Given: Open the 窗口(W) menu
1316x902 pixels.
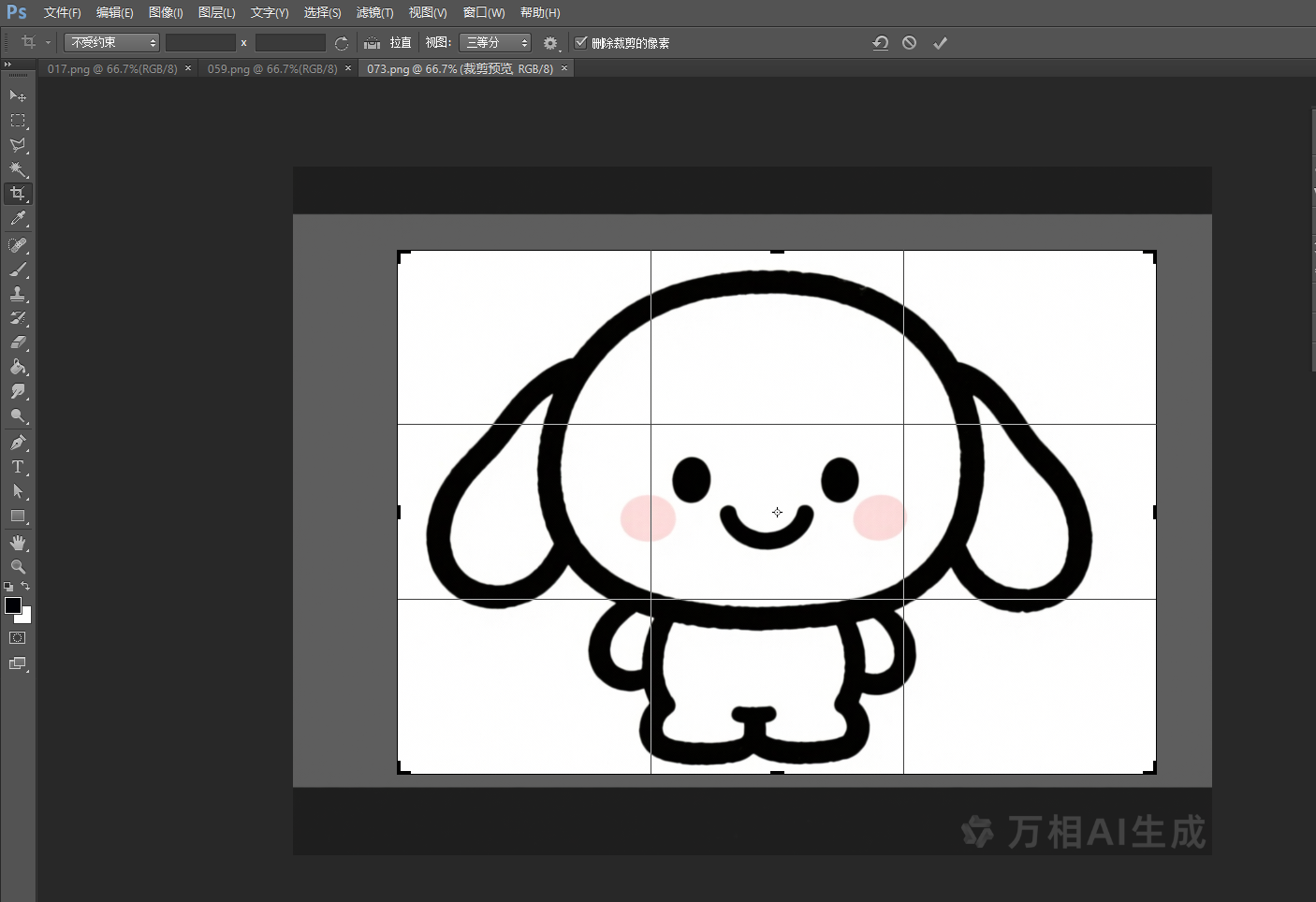Looking at the screenshot, I should [x=484, y=12].
